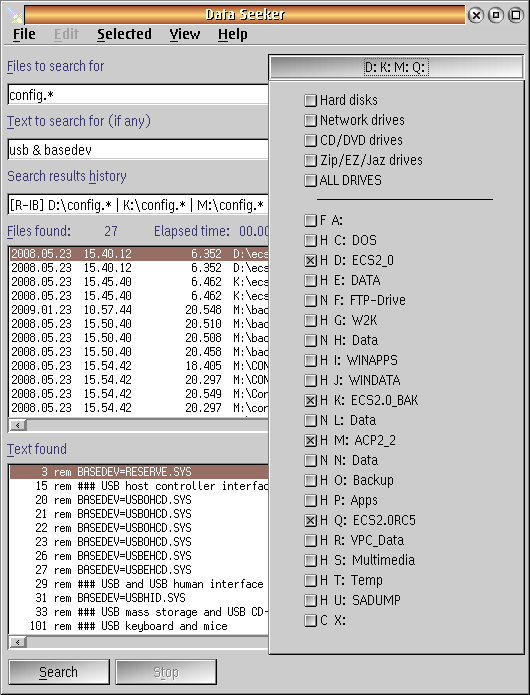Click left arrow of files list scrollbar

[x=18, y=426]
